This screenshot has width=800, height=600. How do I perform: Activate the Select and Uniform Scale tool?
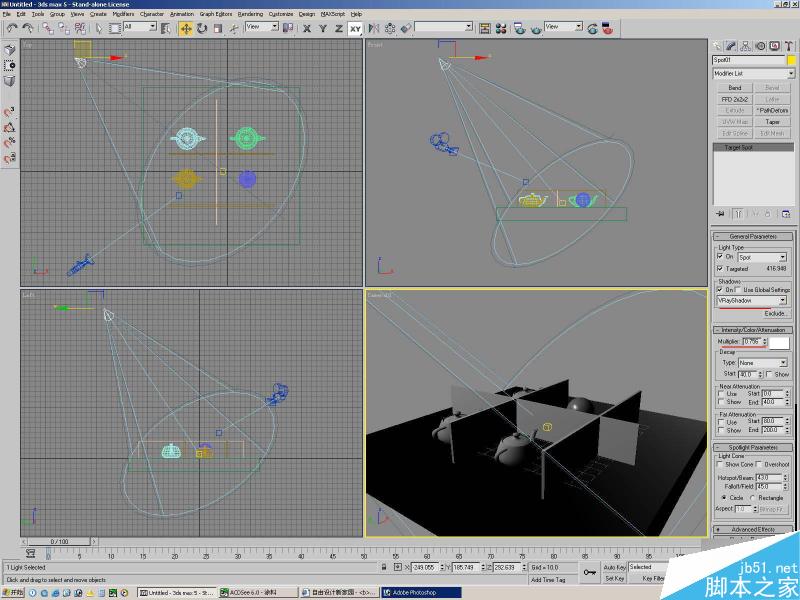[x=218, y=30]
